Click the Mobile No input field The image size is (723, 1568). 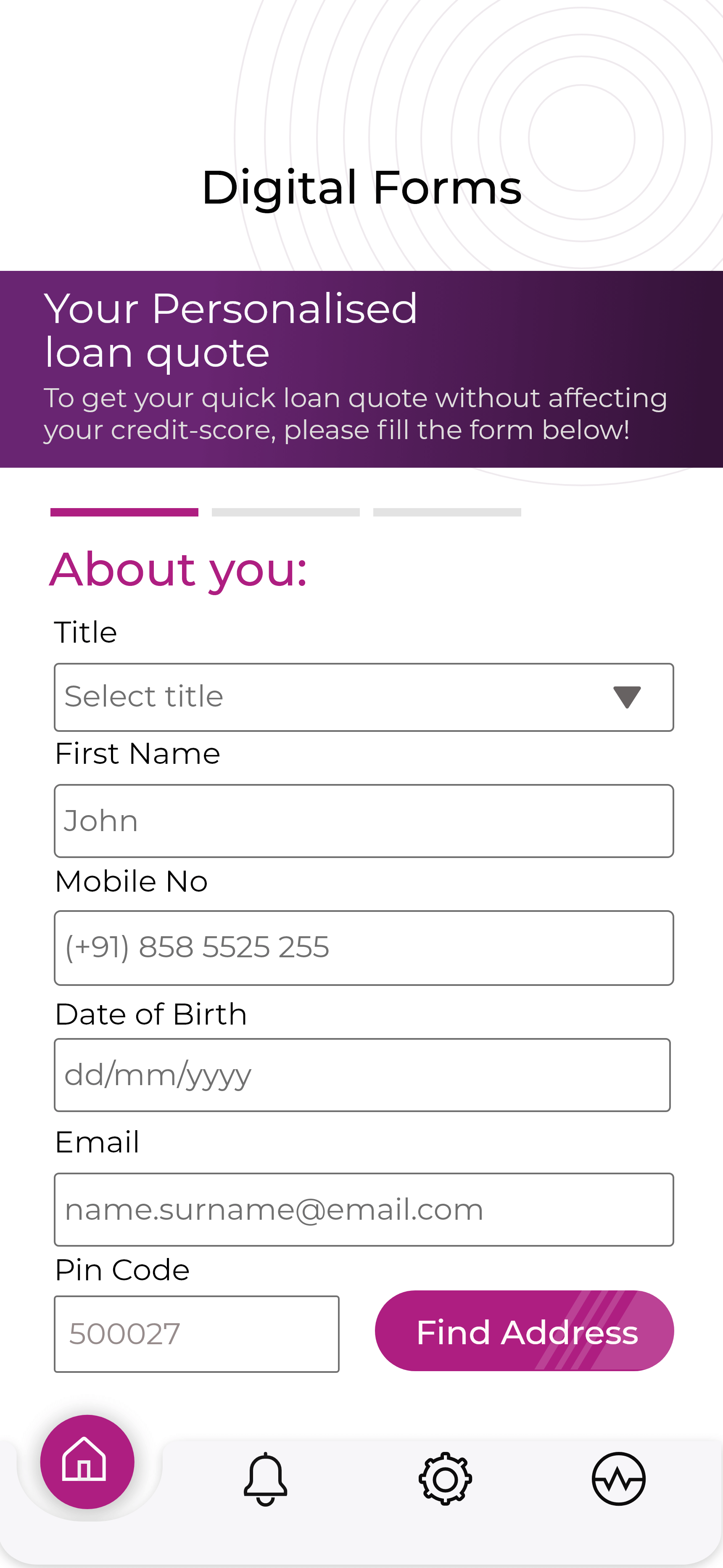(x=363, y=947)
